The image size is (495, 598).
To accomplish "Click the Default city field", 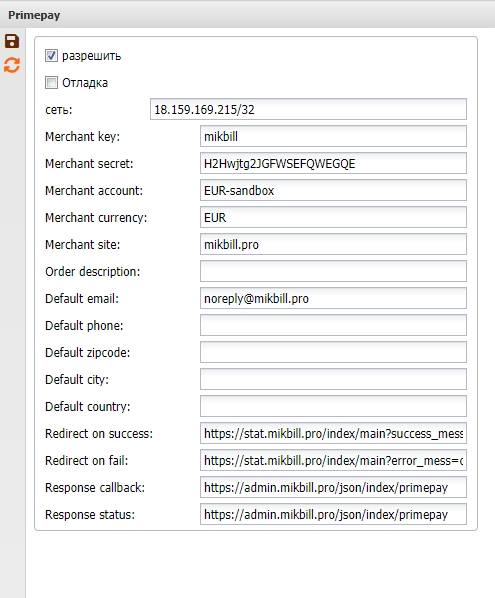I will pyautogui.click(x=333, y=379).
